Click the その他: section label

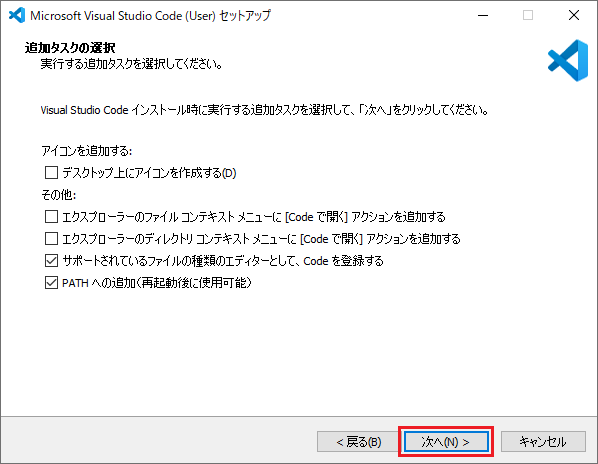(x=59, y=195)
